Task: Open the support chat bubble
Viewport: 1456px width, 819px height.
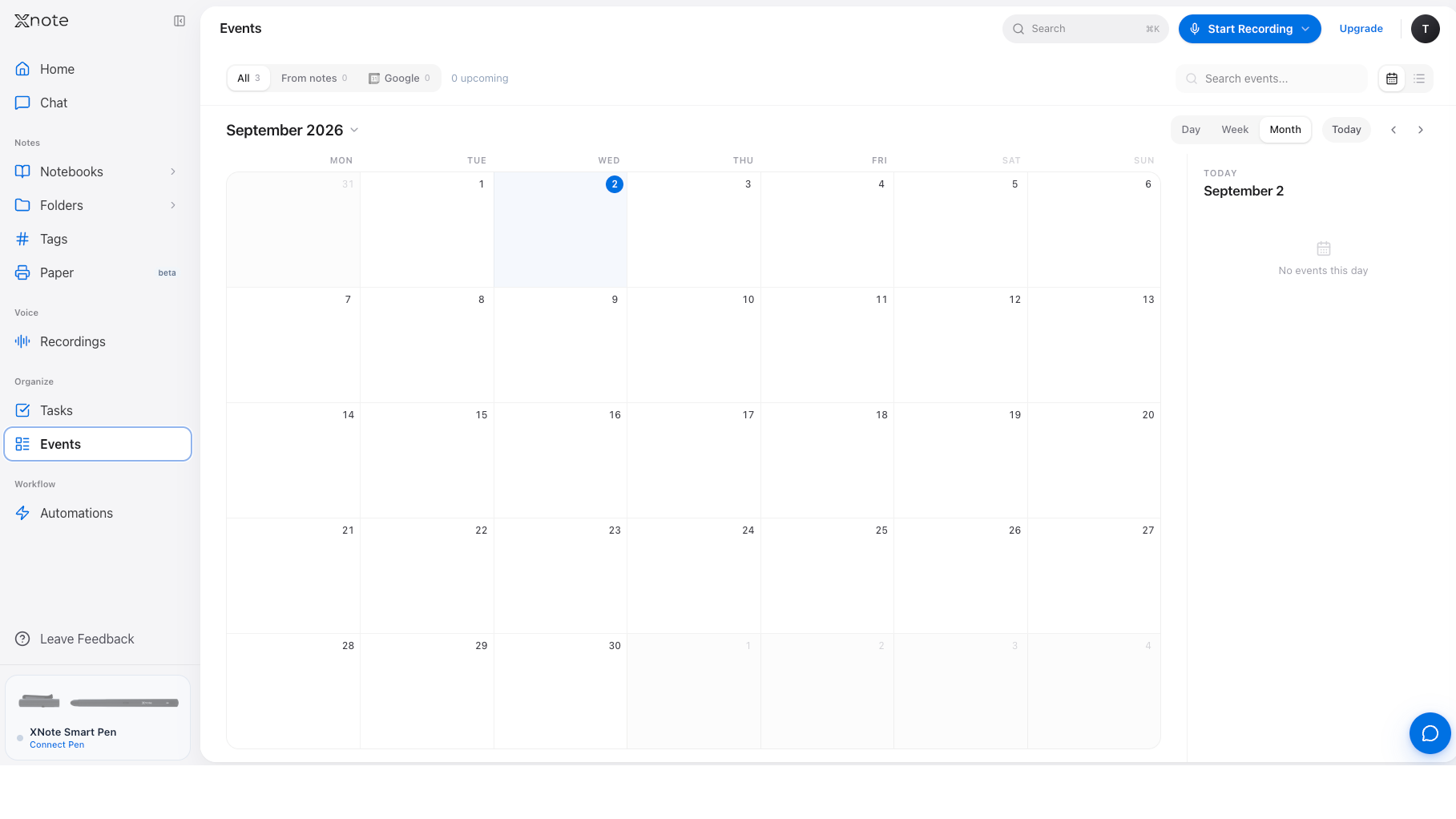Action: point(1430,733)
